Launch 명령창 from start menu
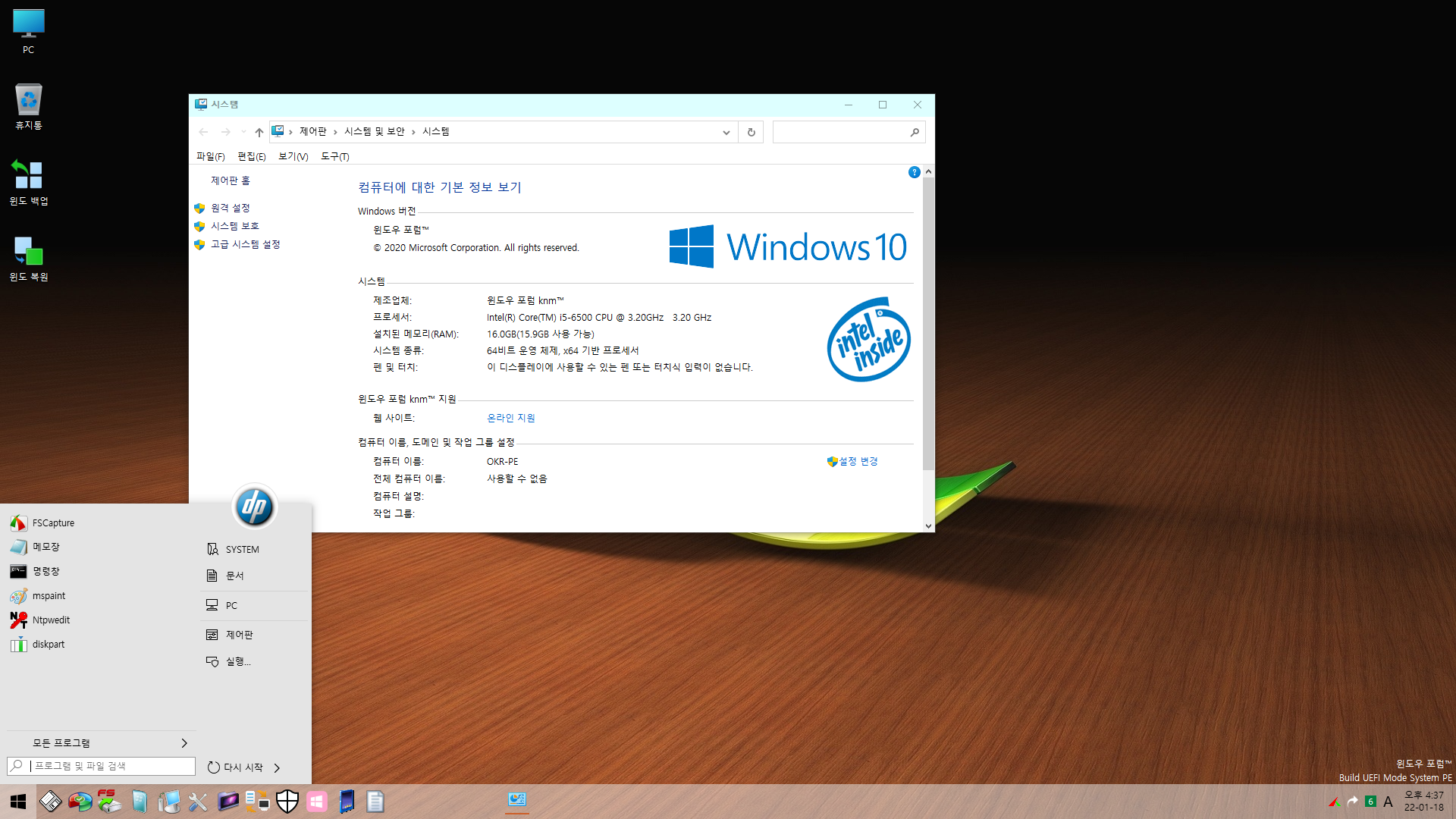The image size is (1456, 819). [x=101, y=571]
